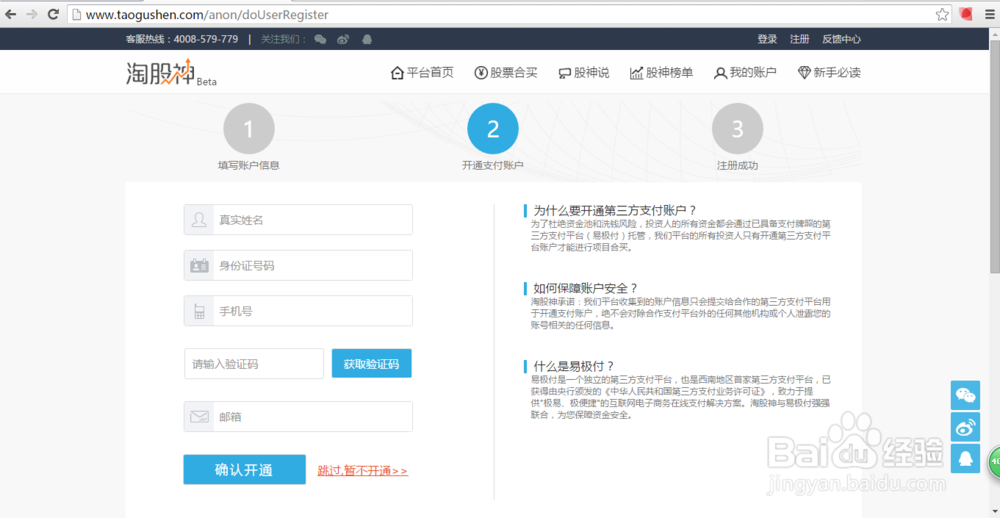Click heading 为什么要开通第三方支付账户？
This screenshot has width=1000, height=518.
point(615,211)
